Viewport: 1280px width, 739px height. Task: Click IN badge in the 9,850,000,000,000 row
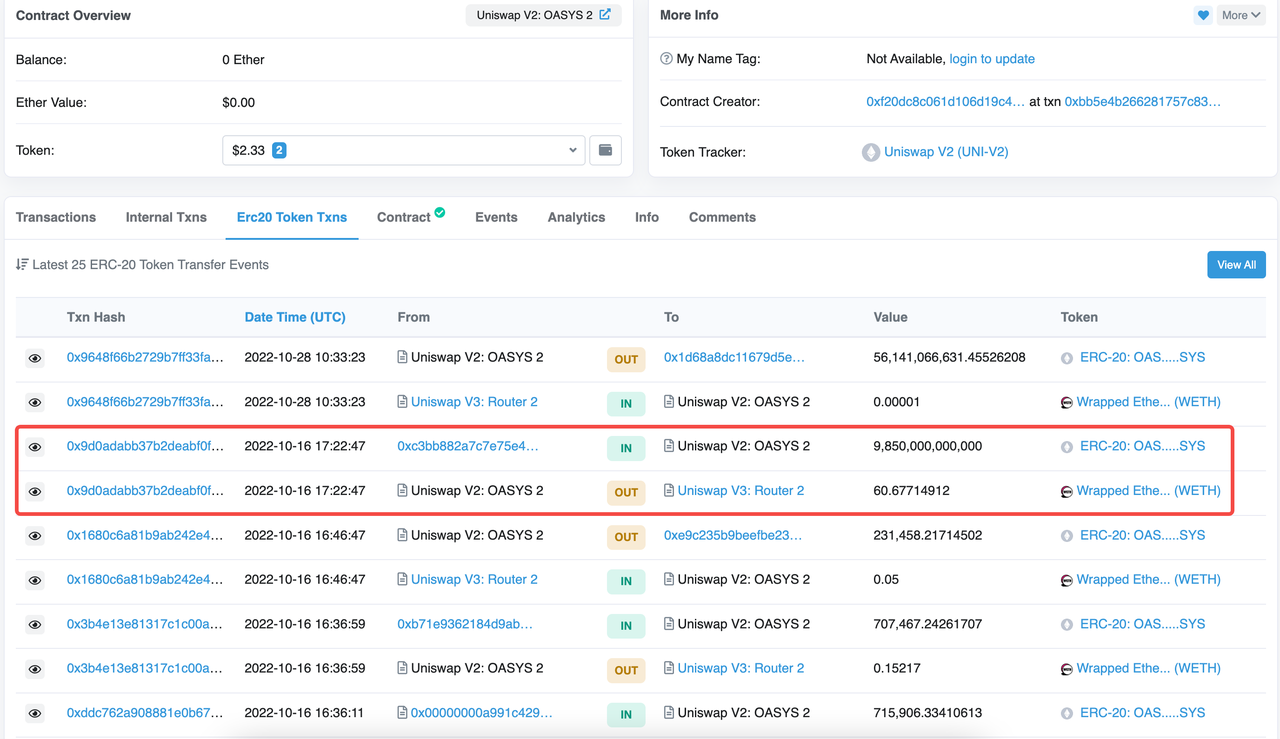(626, 448)
